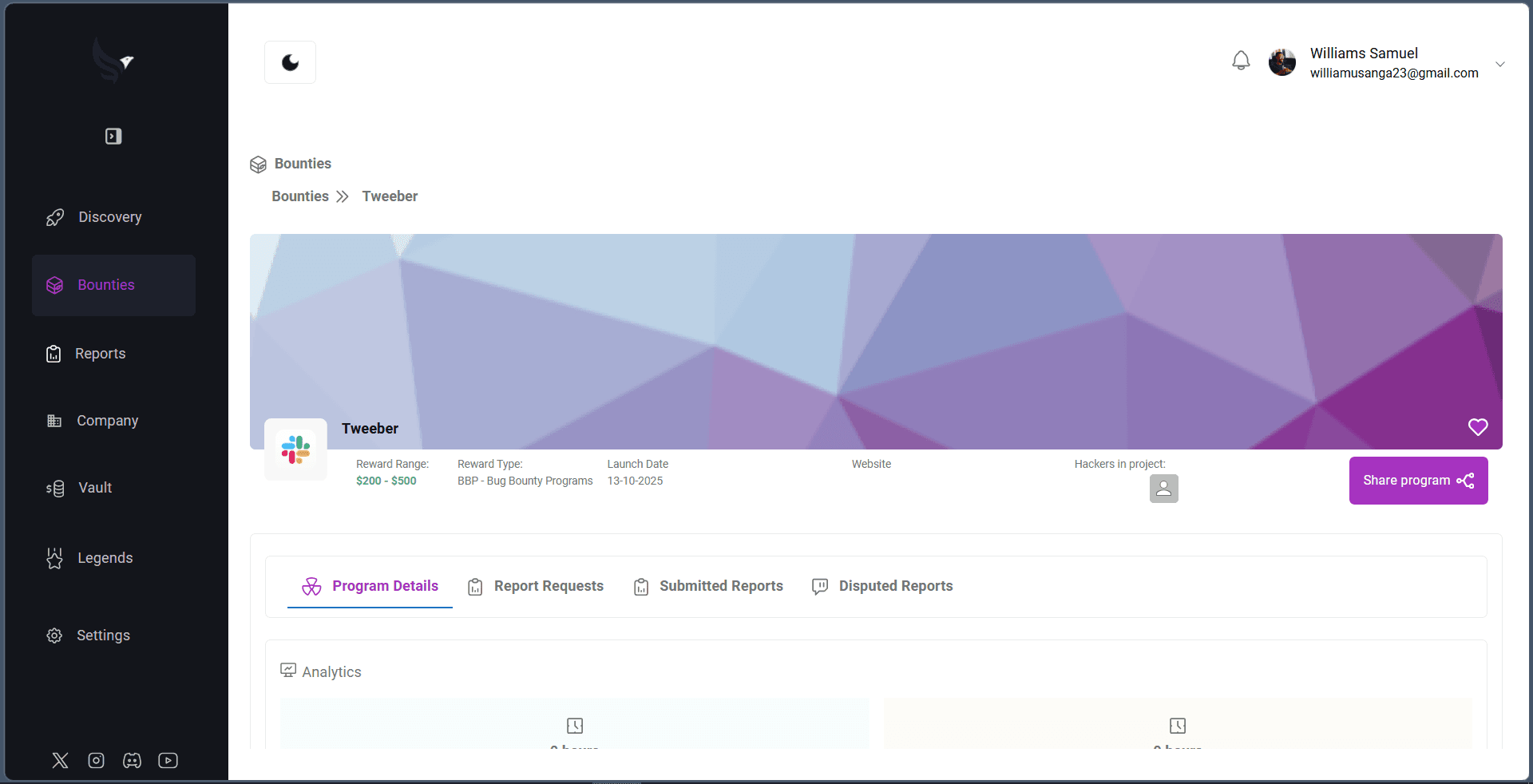1533x784 pixels.
Task: Click the Tweeber program title on banner
Action: click(x=370, y=429)
